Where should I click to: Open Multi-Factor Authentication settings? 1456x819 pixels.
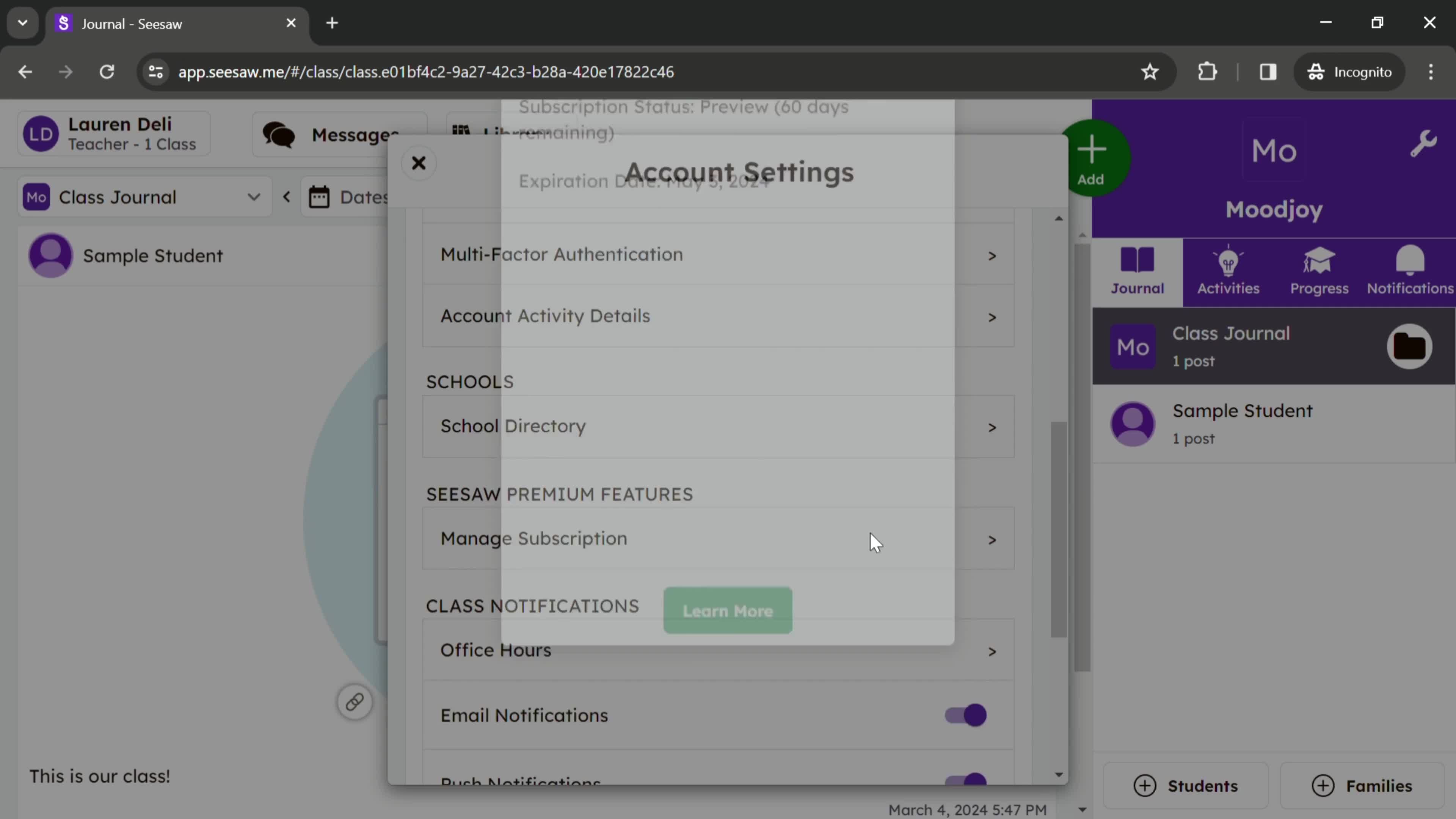pos(718,255)
